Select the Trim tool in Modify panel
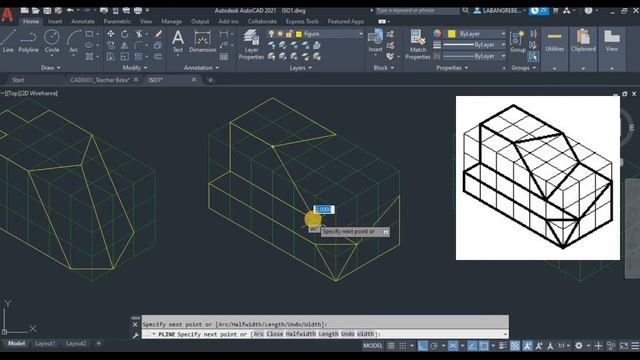Image resolution: width=640 pixels, height=360 pixels. click(x=139, y=34)
